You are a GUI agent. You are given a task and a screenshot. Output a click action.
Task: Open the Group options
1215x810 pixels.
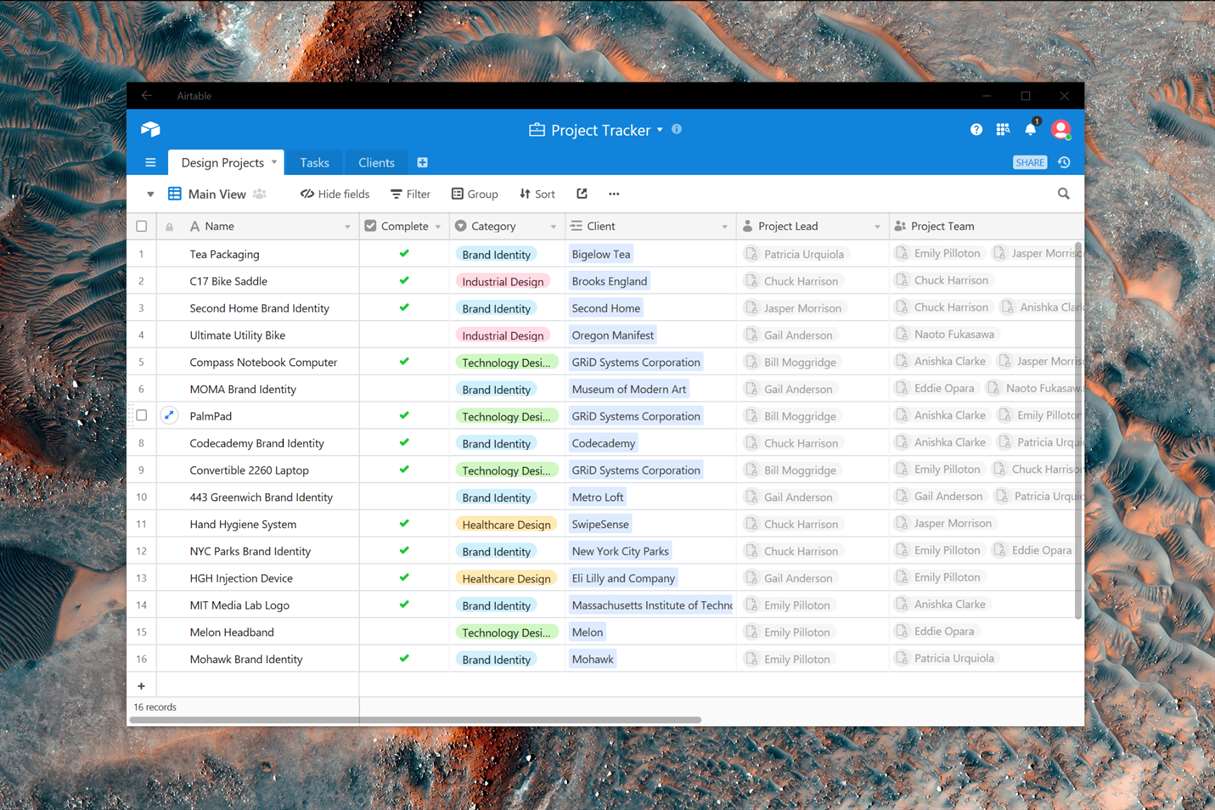(474, 194)
